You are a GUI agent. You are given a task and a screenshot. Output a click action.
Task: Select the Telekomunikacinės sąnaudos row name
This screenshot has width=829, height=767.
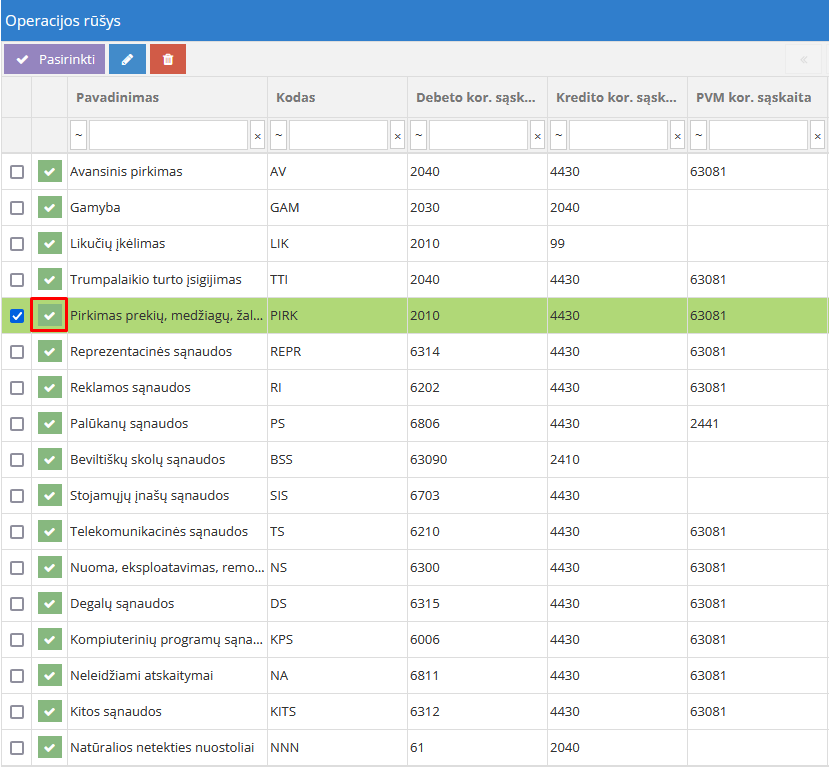click(x=158, y=532)
